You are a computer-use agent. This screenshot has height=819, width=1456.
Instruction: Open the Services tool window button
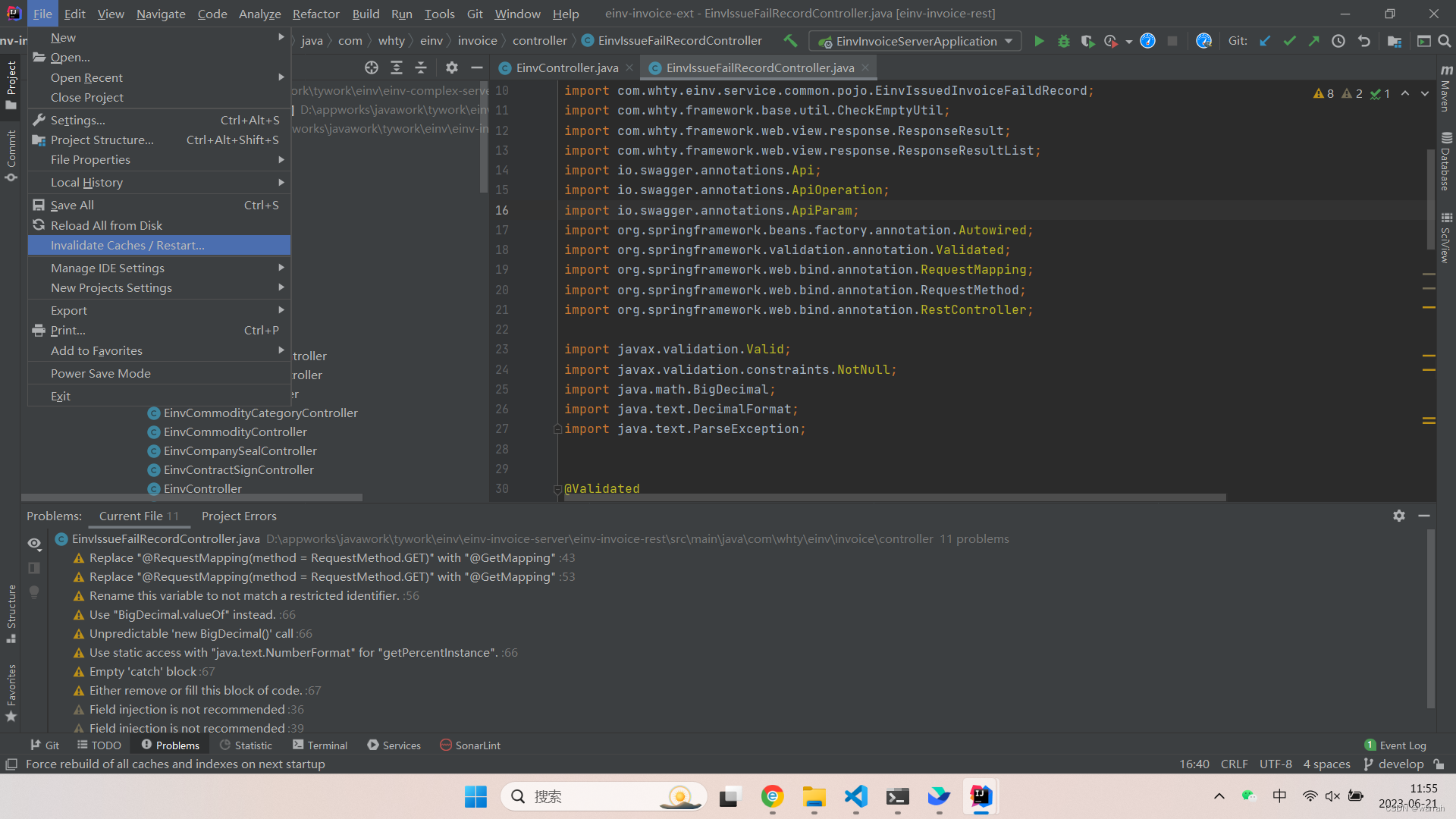(x=394, y=745)
